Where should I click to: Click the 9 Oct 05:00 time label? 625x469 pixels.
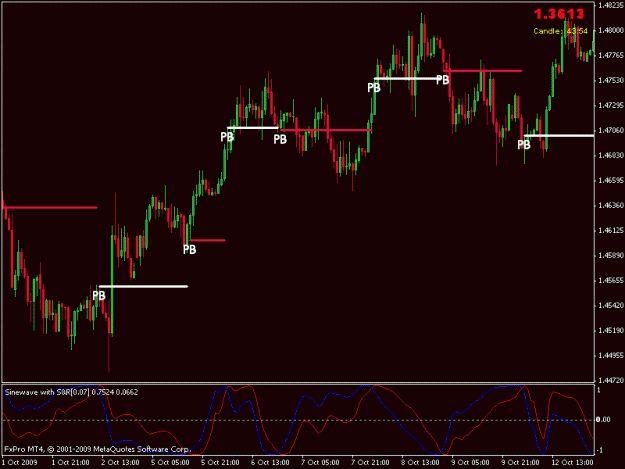pos(470,463)
